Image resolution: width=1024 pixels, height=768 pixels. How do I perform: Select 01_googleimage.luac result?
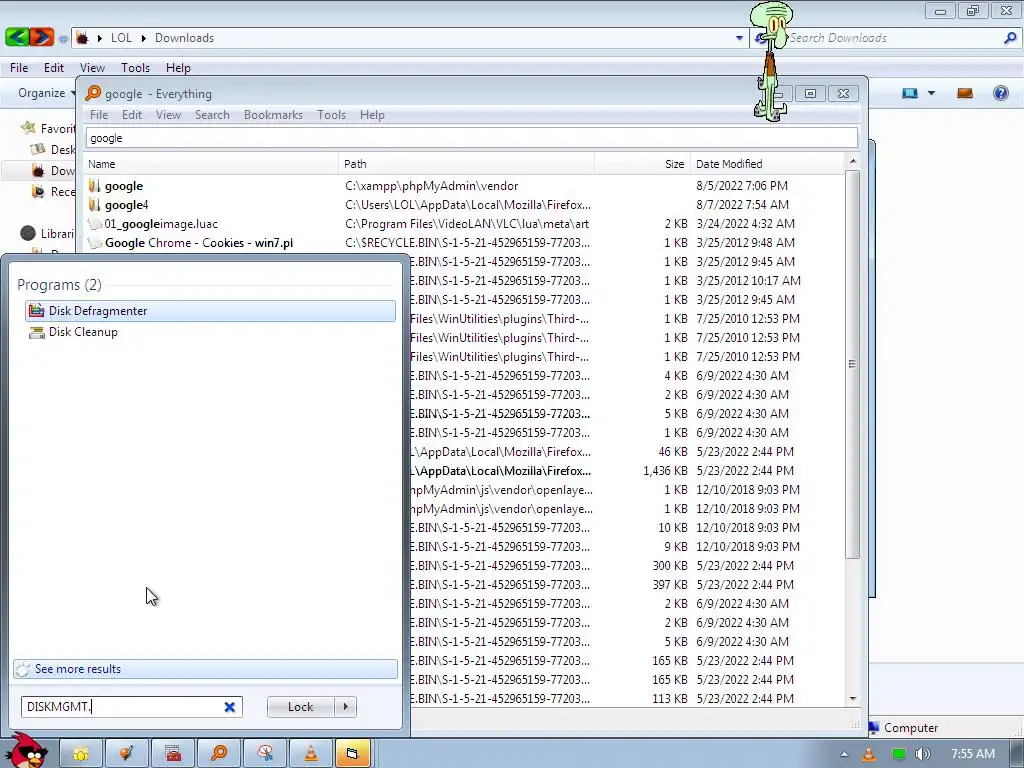tap(161, 223)
